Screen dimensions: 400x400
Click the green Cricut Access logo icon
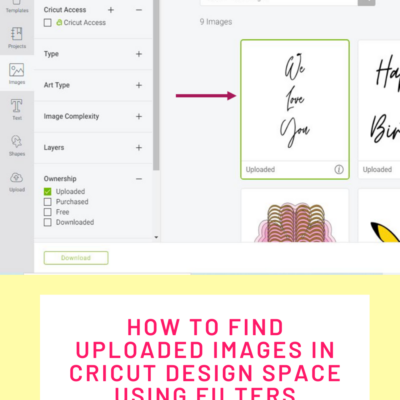[x=59, y=22]
